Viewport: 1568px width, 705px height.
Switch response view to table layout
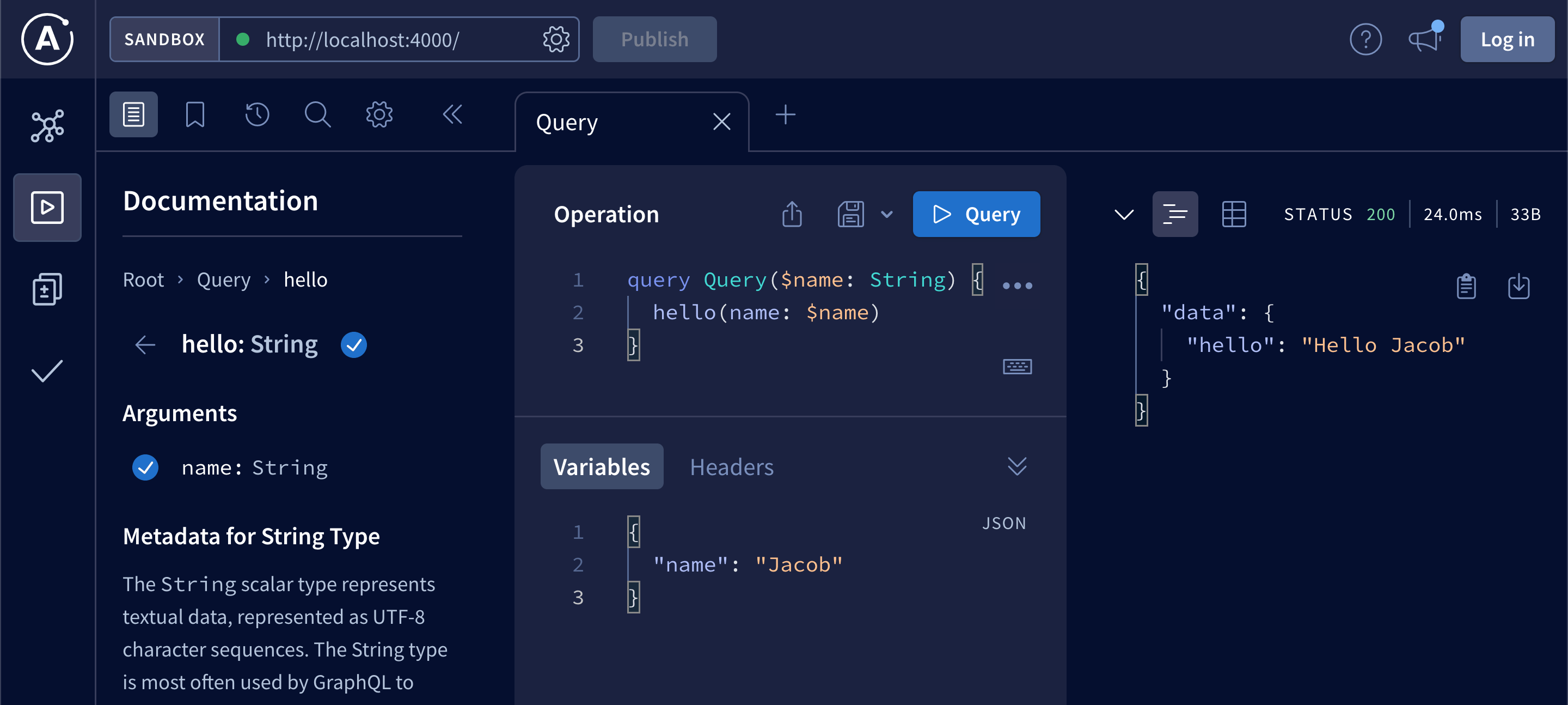[x=1234, y=213]
